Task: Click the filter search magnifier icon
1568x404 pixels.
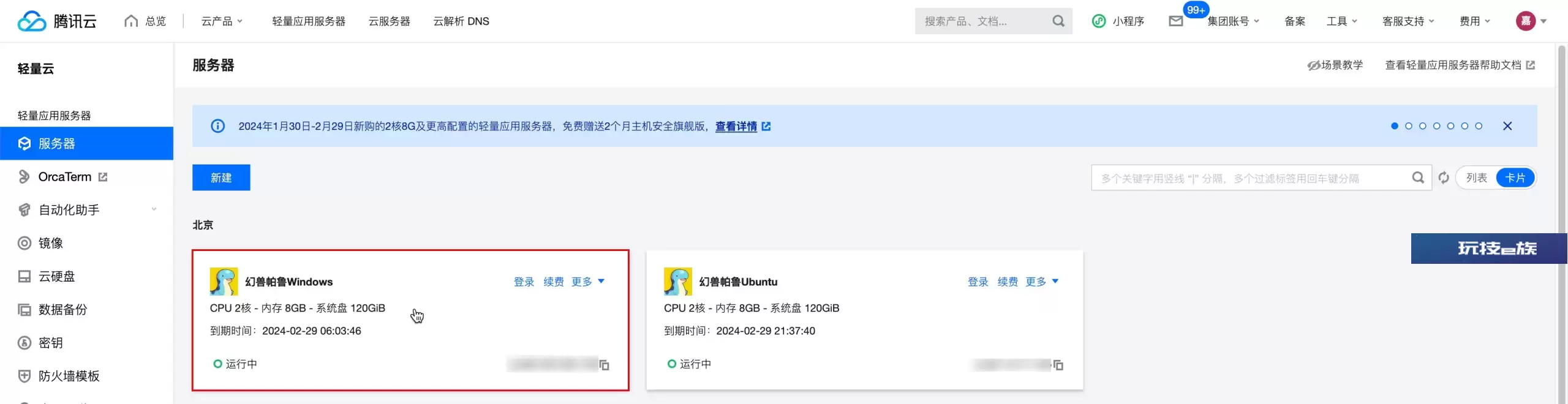Action: click(x=1417, y=178)
